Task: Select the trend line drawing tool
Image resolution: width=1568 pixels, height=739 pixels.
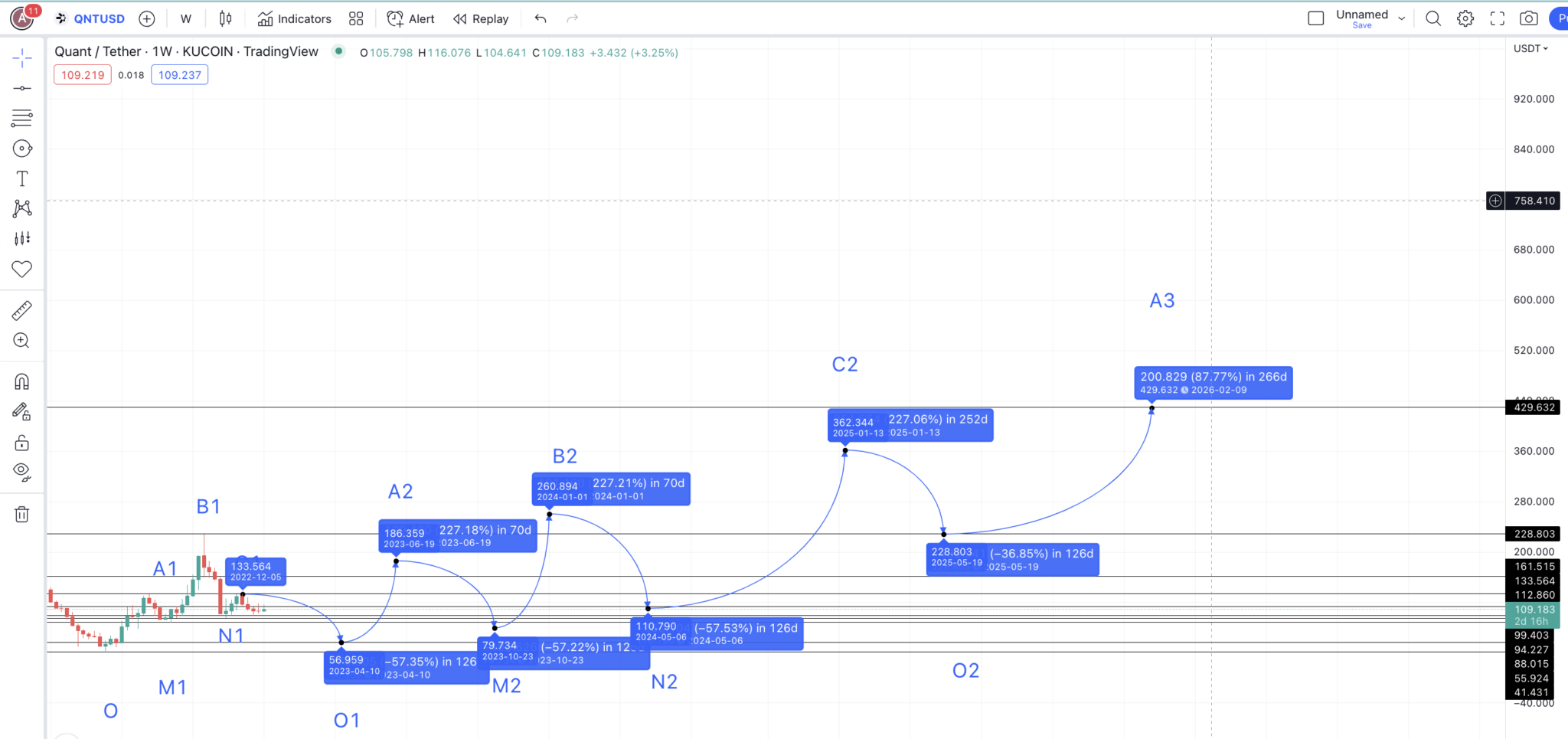Action: point(22,88)
